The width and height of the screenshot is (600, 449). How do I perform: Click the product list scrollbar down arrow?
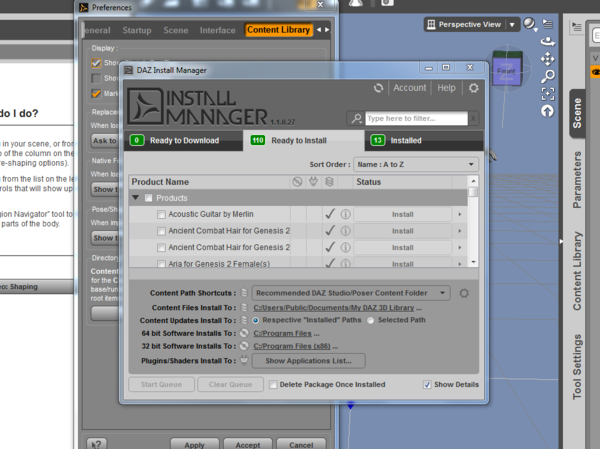pos(473,262)
